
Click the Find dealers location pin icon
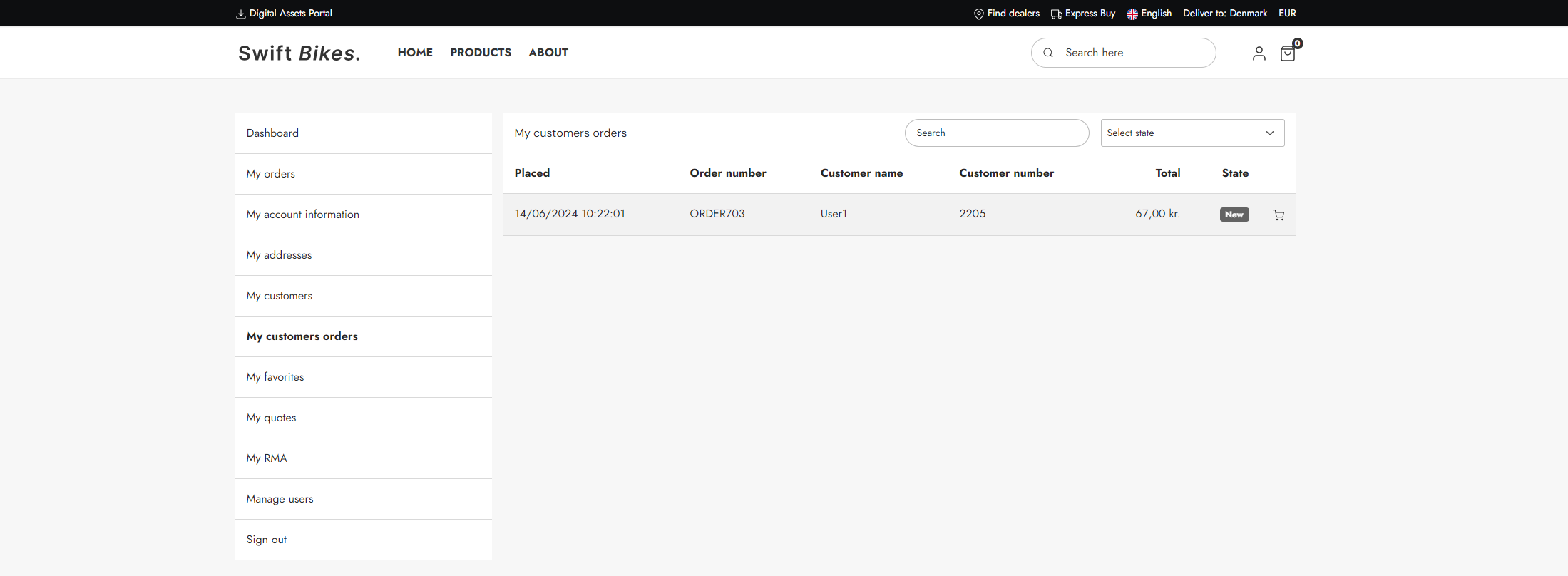[979, 14]
